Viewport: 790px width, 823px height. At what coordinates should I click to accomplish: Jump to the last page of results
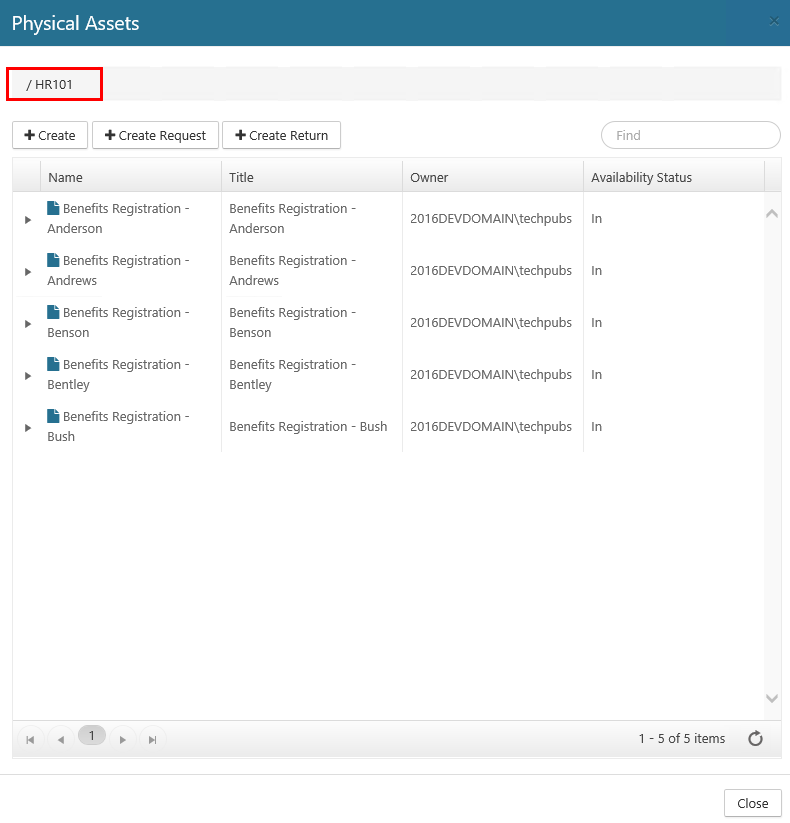point(152,739)
